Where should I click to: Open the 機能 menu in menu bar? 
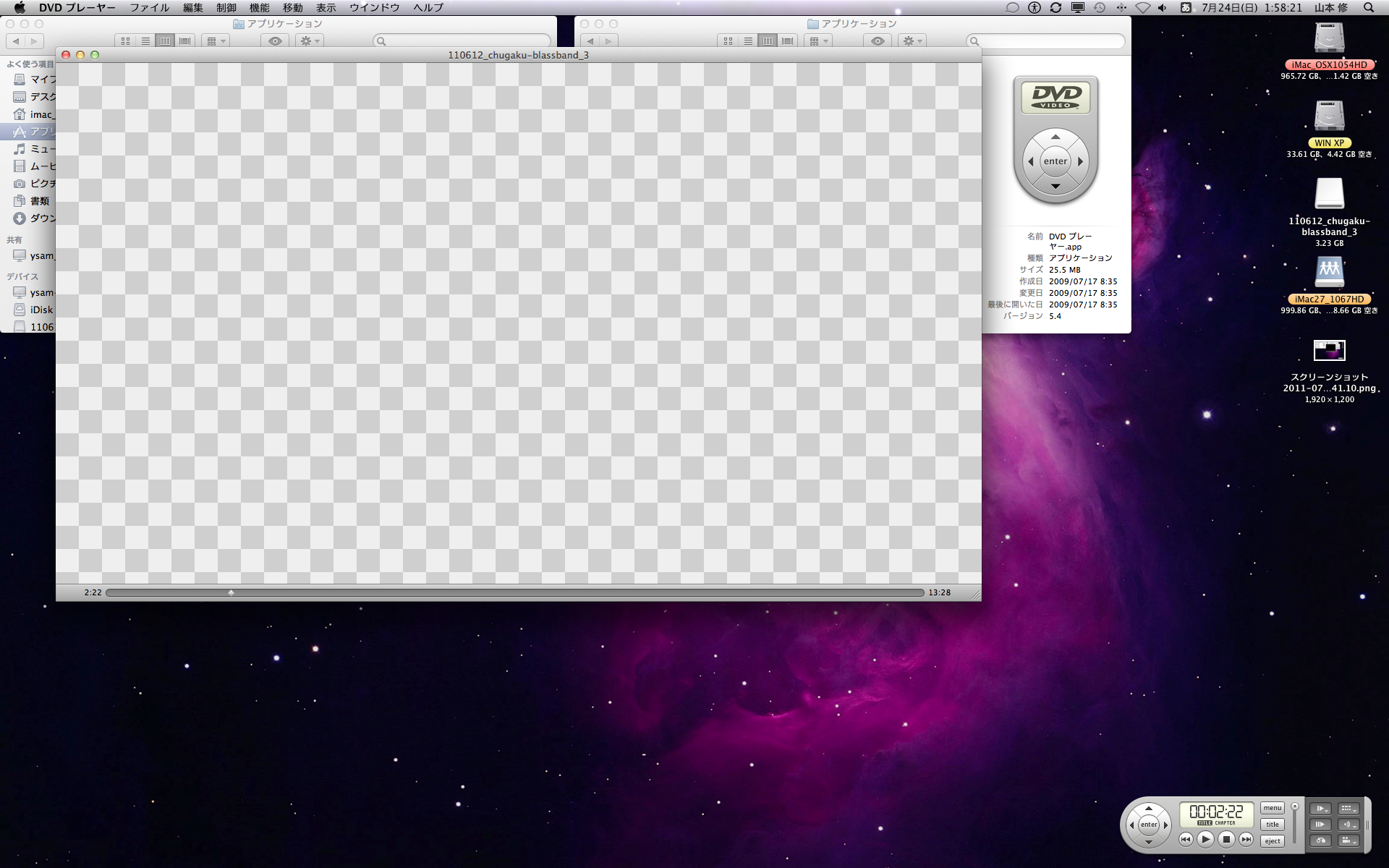point(259,8)
